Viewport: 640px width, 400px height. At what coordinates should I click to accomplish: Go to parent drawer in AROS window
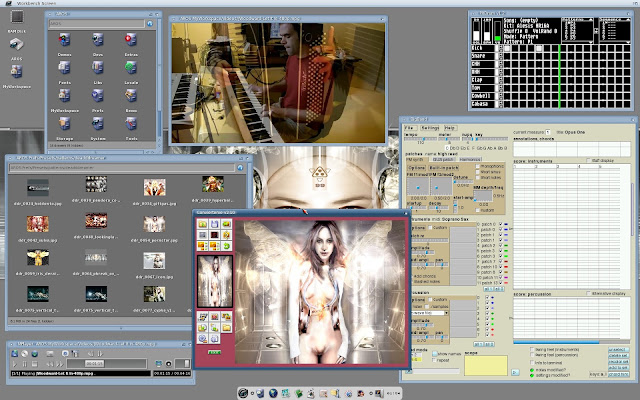(150, 24)
